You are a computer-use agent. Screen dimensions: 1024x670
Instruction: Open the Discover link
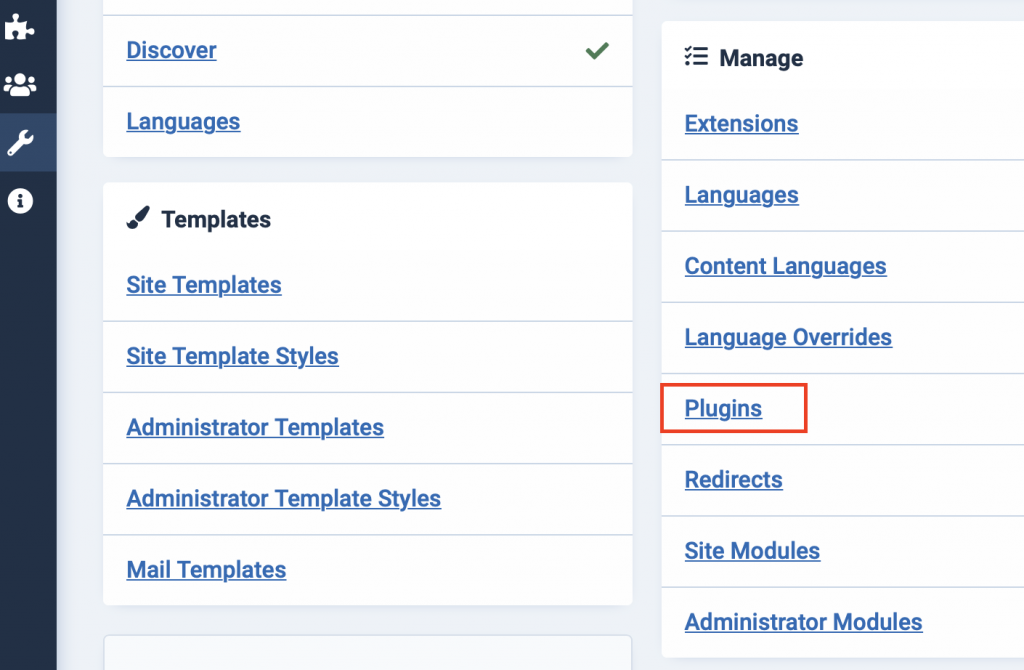[171, 50]
